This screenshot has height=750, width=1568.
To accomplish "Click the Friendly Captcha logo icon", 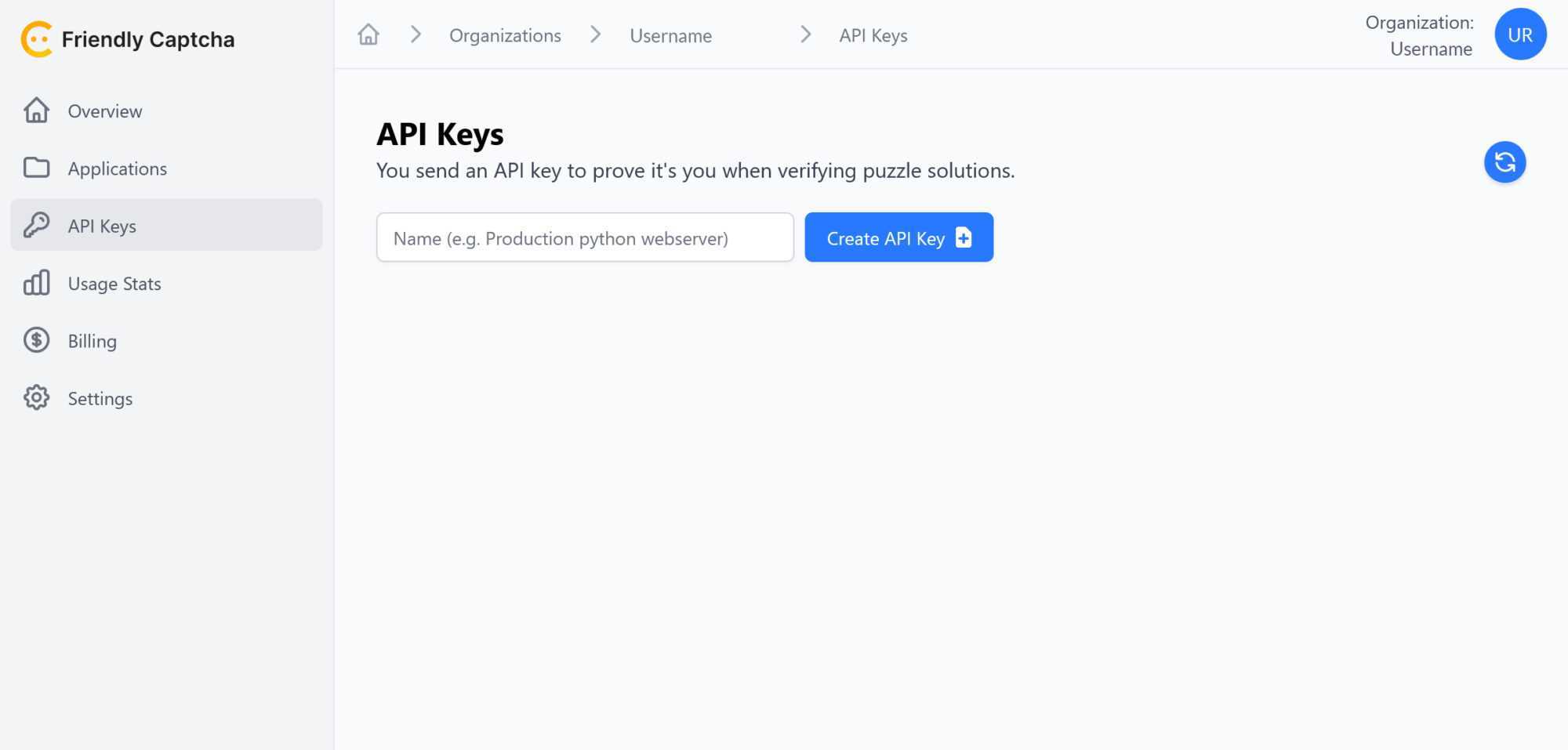I will (37, 39).
